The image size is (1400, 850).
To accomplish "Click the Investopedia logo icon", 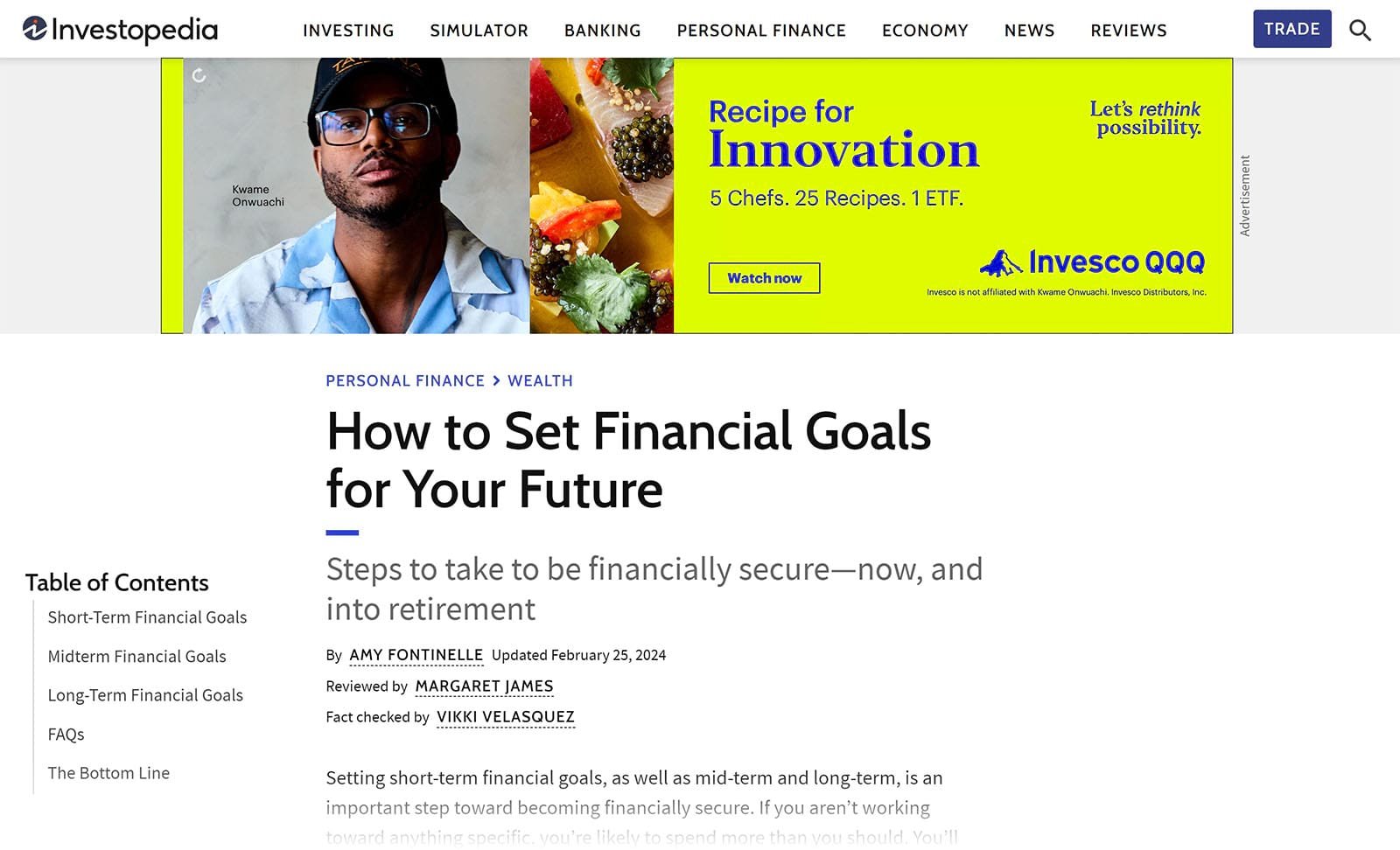I will coord(33,28).
